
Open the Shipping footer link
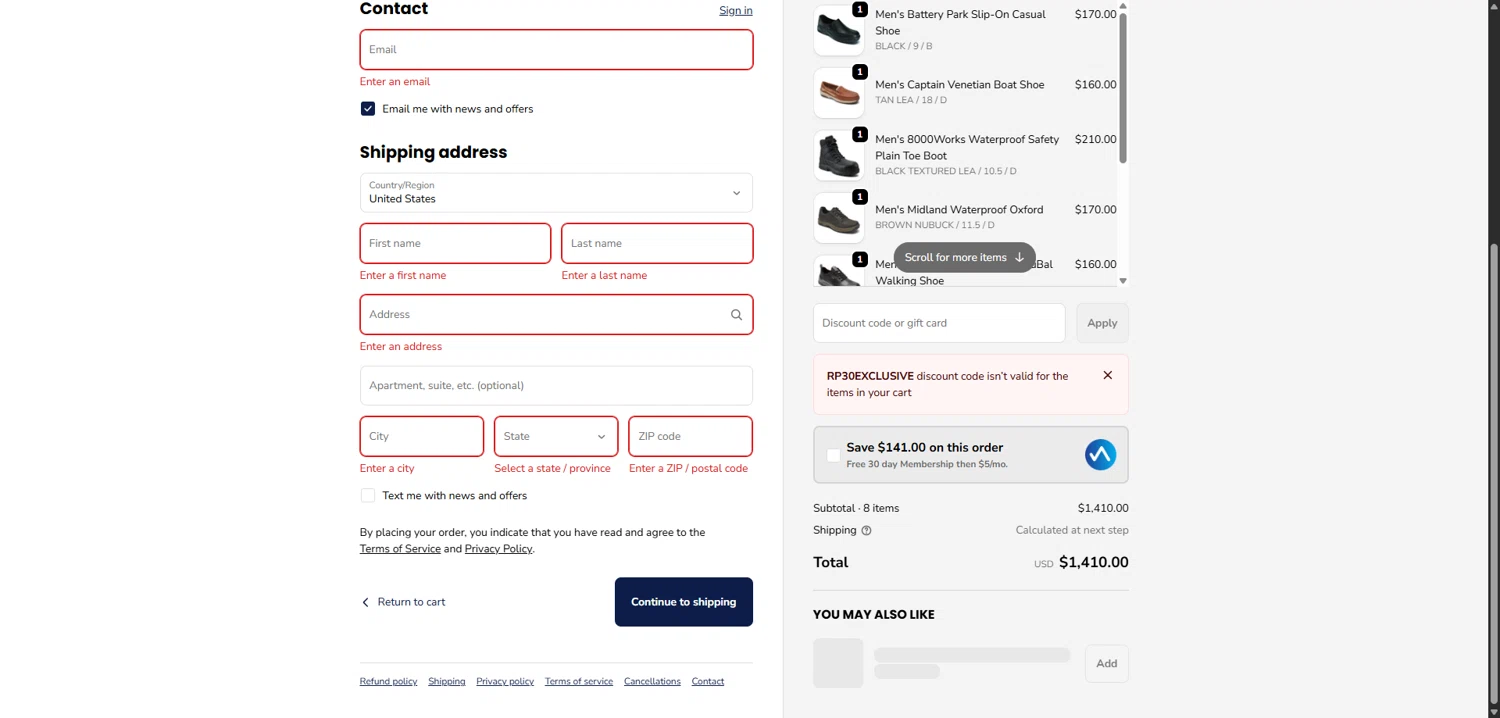[x=447, y=682]
